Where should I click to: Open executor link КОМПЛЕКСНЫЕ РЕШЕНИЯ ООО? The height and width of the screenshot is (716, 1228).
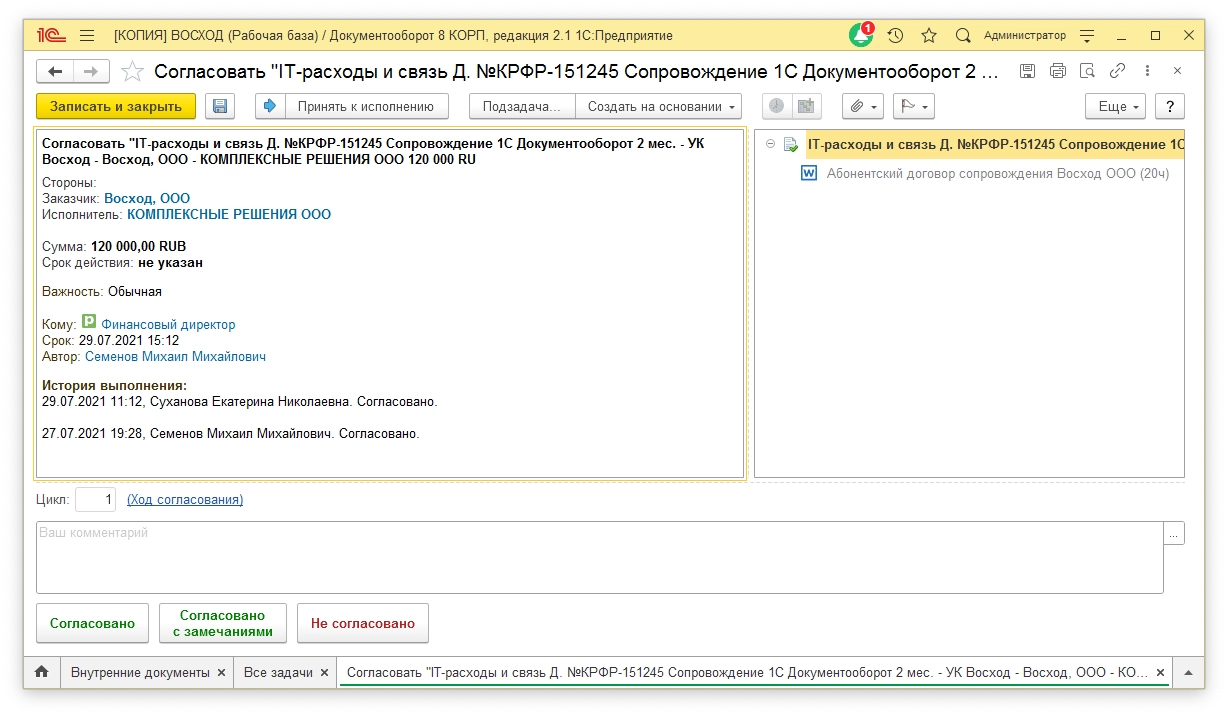pyautogui.click(x=229, y=214)
